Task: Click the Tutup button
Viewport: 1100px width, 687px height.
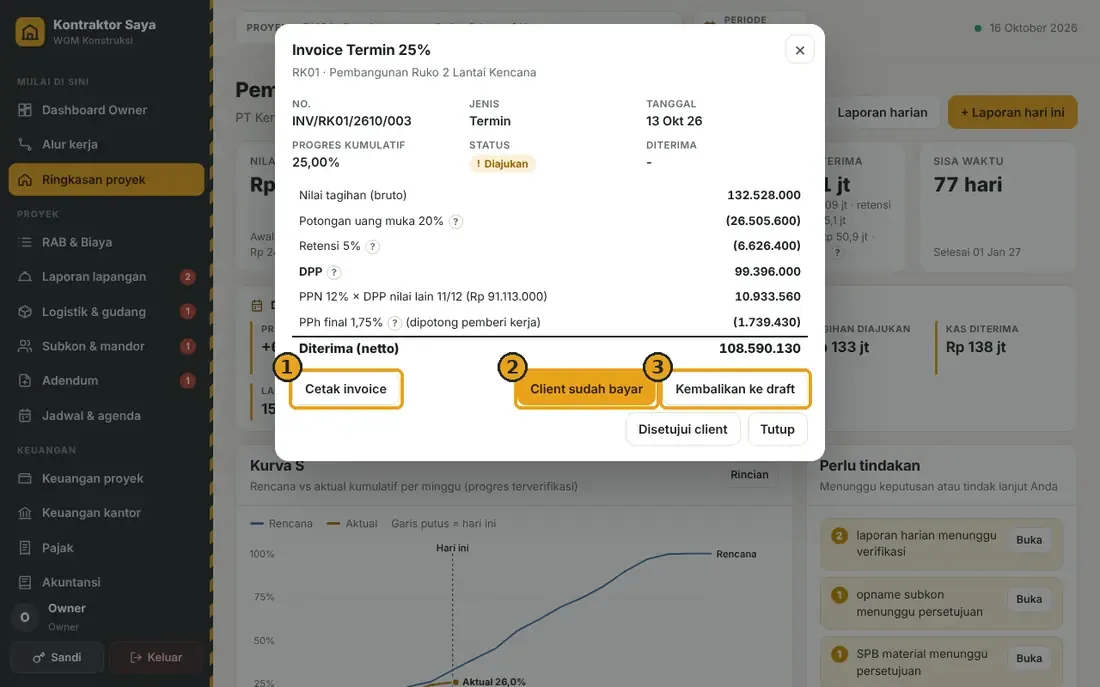Action: point(777,429)
